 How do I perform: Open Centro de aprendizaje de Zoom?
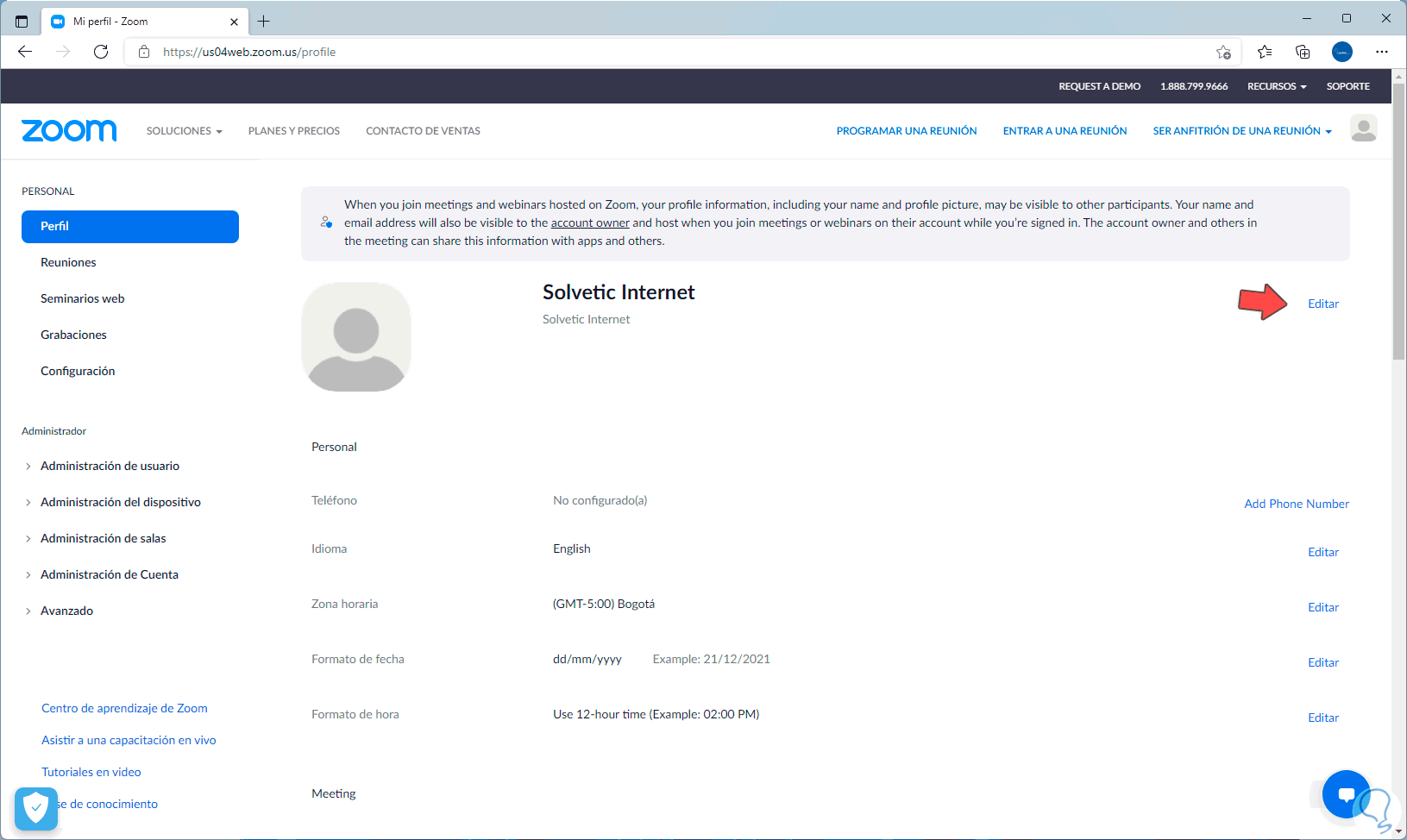click(x=124, y=708)
